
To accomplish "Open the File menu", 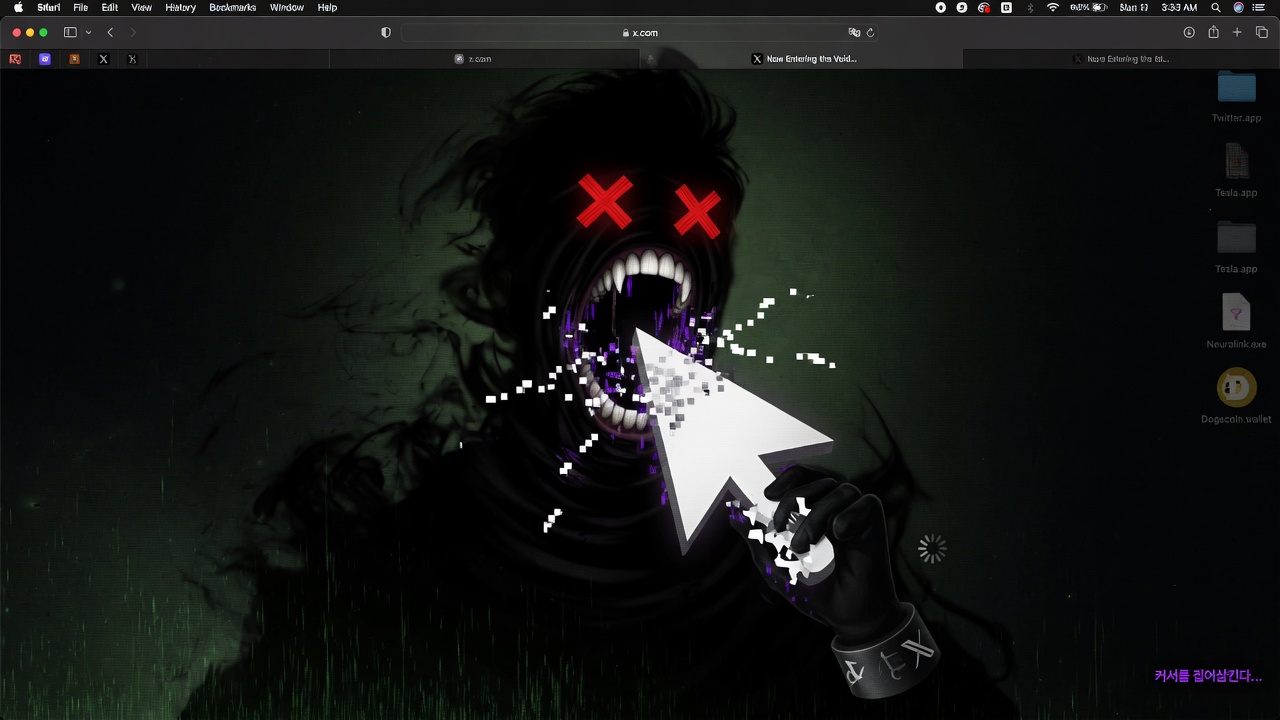I will (x=81, y=7).
